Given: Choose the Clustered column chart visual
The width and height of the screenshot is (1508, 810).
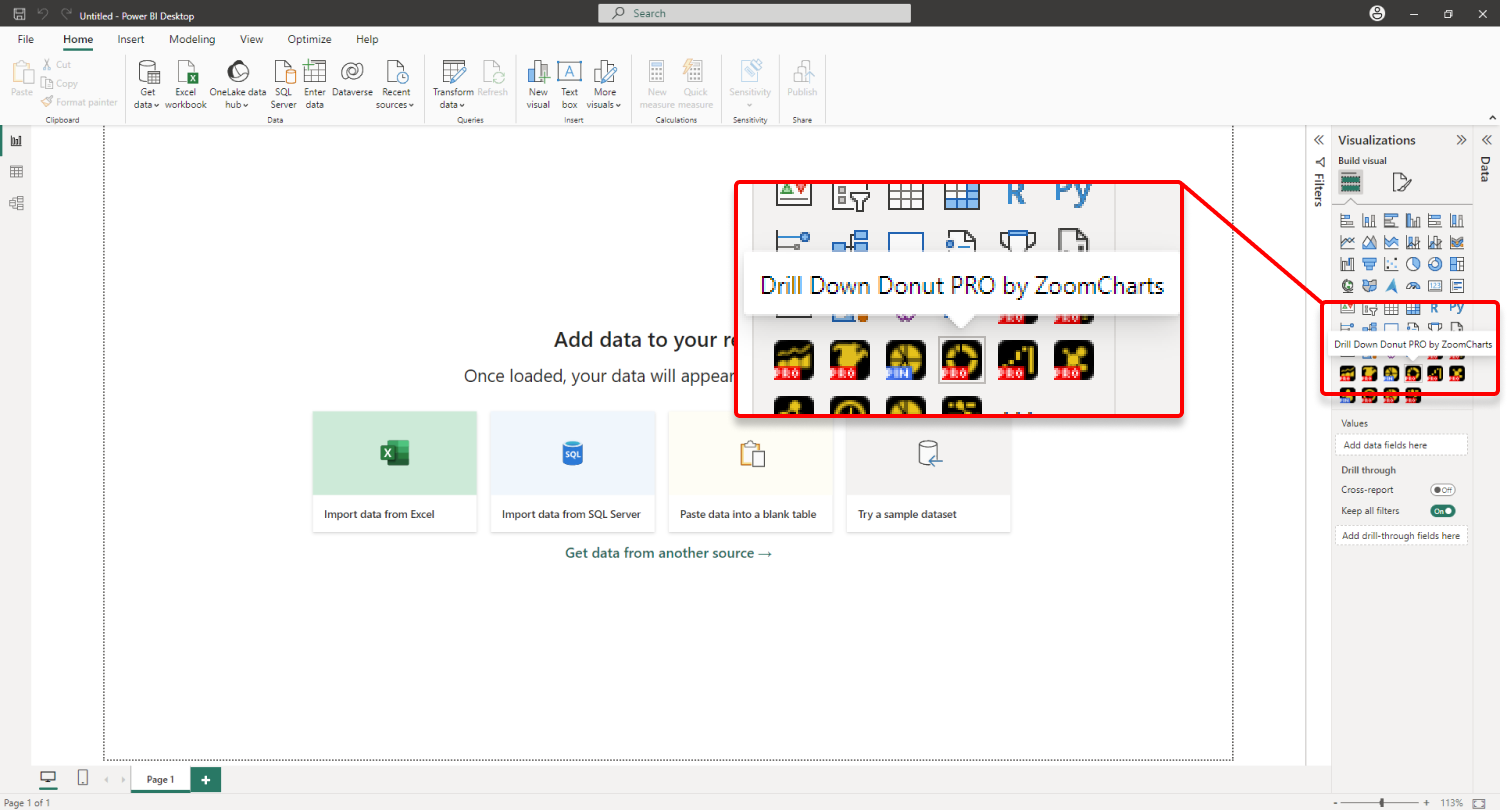Looking at the screenshot, I should pyautogui.click(x=1413, y=221).
